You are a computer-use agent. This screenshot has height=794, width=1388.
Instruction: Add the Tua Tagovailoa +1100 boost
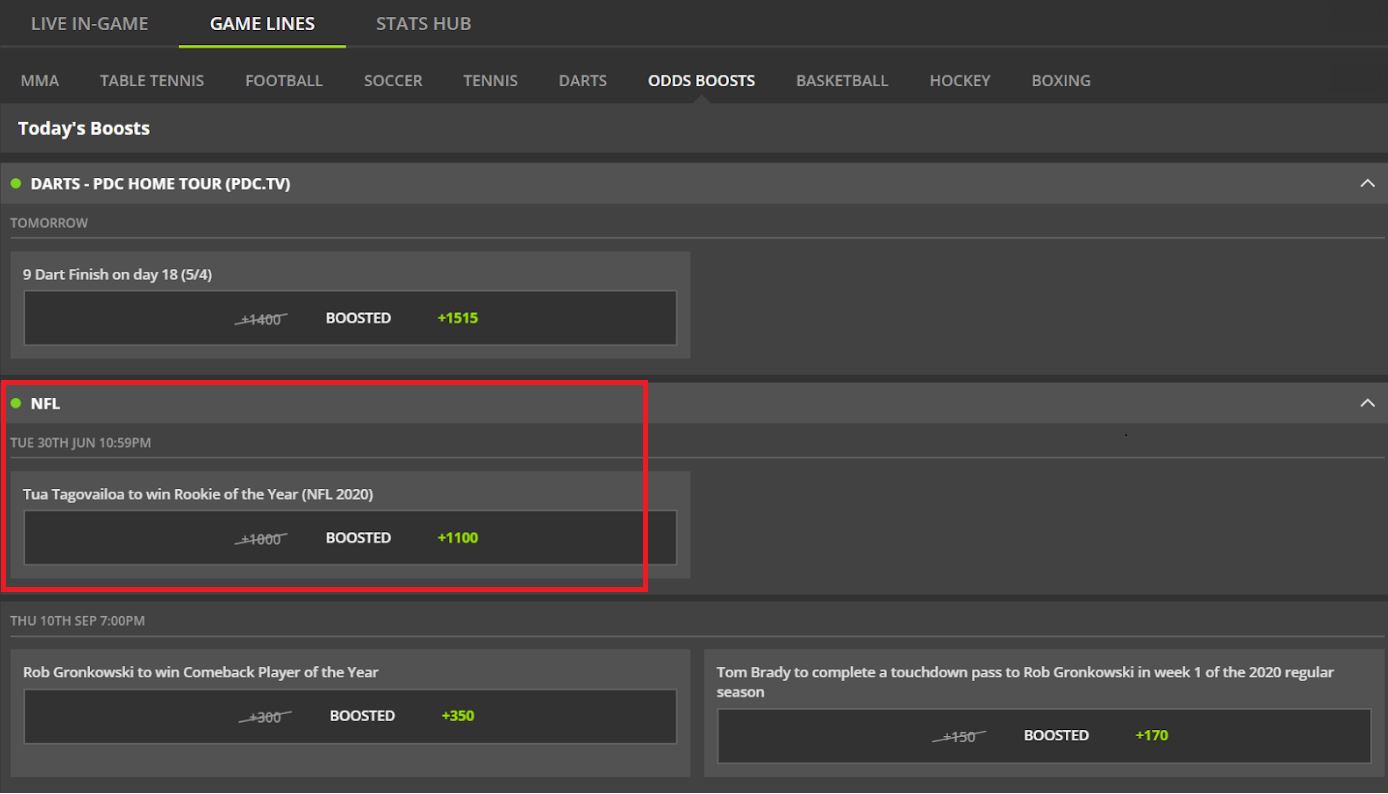(x=350, y=538)
